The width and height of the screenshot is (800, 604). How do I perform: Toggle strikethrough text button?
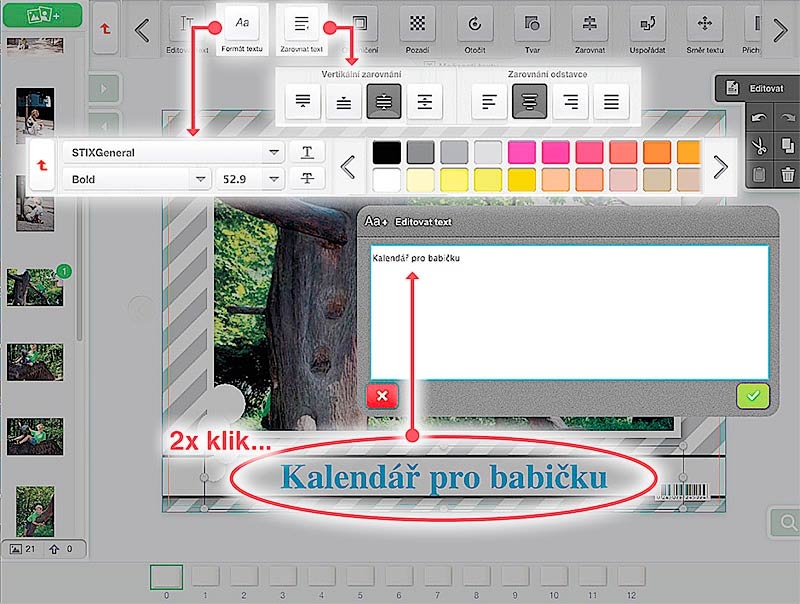pyautogui.click(x=307, y=179)
